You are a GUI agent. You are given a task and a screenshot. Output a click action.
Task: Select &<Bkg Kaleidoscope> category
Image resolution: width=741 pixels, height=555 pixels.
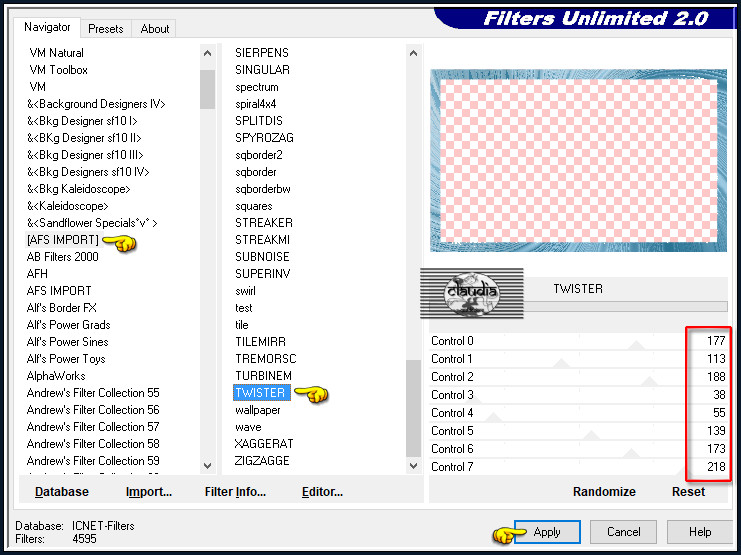(78, 189)
